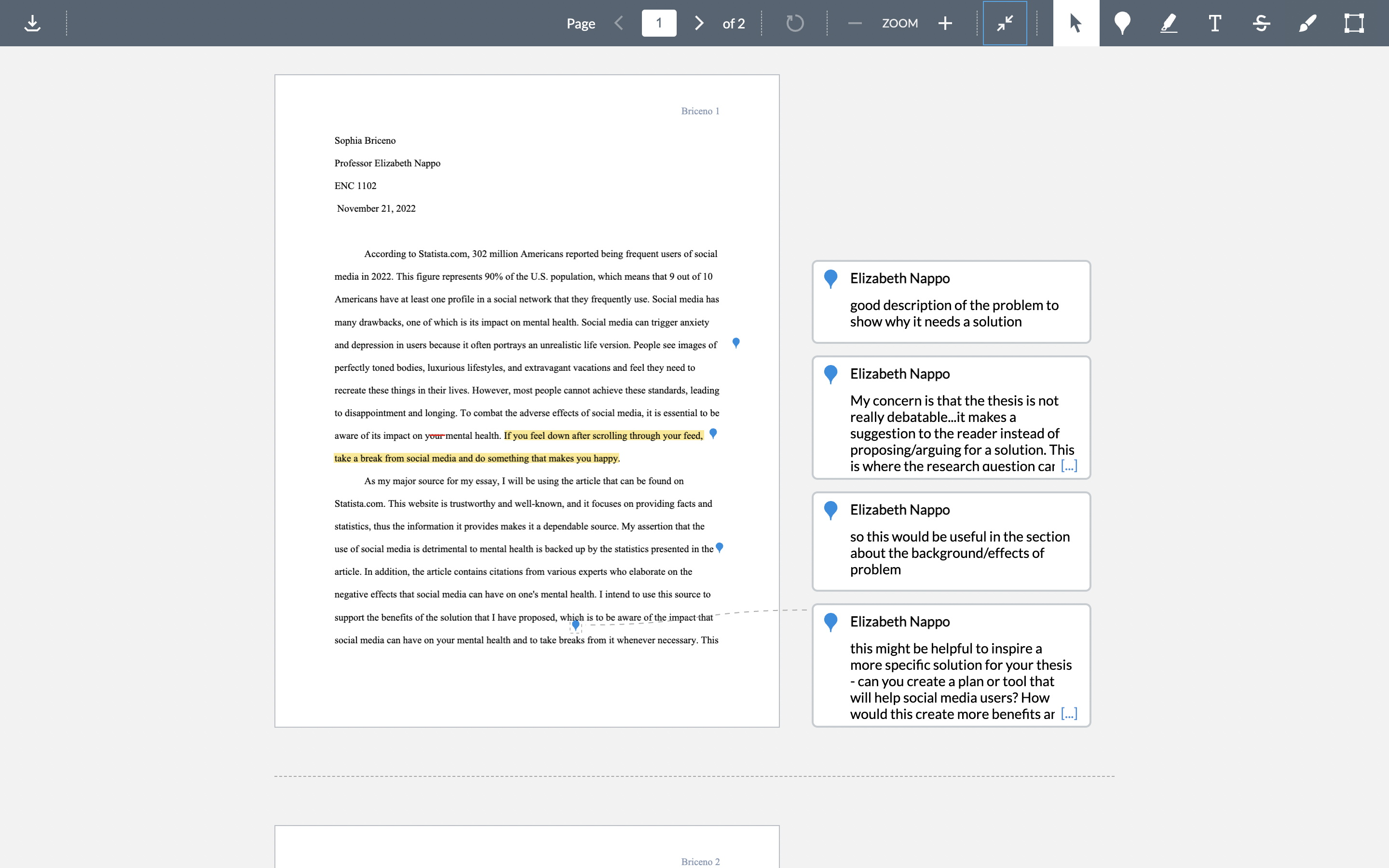Image resolution: width=1389 pixels, height=868 pixels.
Task: Open the 'good description of the problem' comment card
Action: click(951, 302)
